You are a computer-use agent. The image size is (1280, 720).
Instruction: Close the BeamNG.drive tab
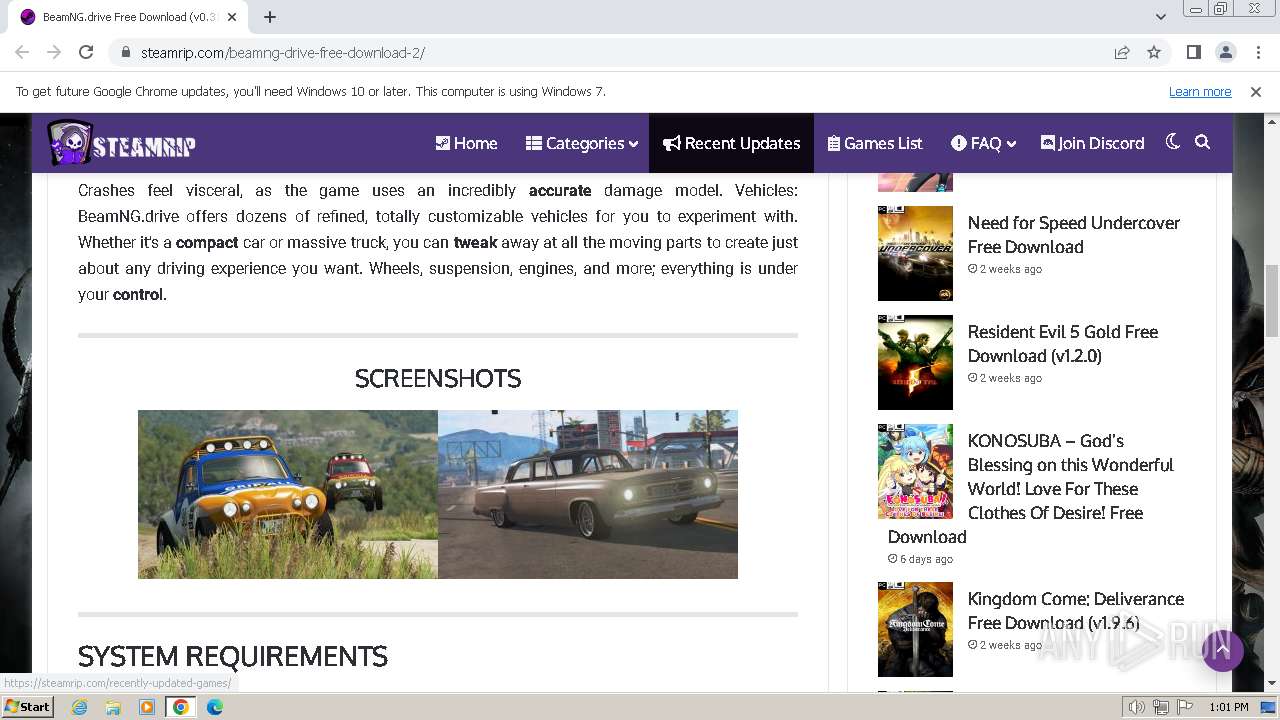click(x=233, y=17)
